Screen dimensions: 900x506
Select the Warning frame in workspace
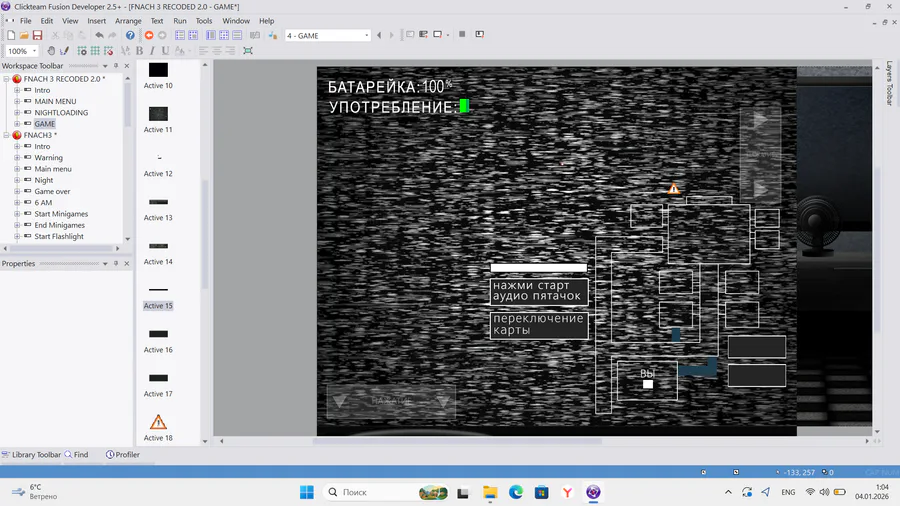coord(48,158)
